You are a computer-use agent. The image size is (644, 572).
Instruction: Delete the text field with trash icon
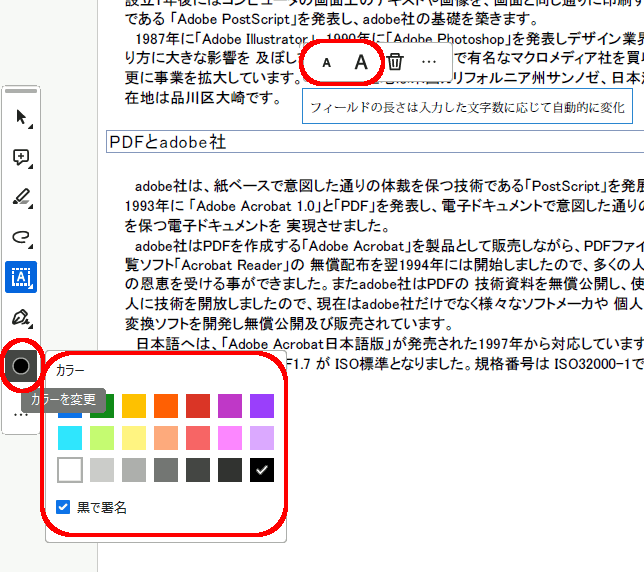coord(395,62)
